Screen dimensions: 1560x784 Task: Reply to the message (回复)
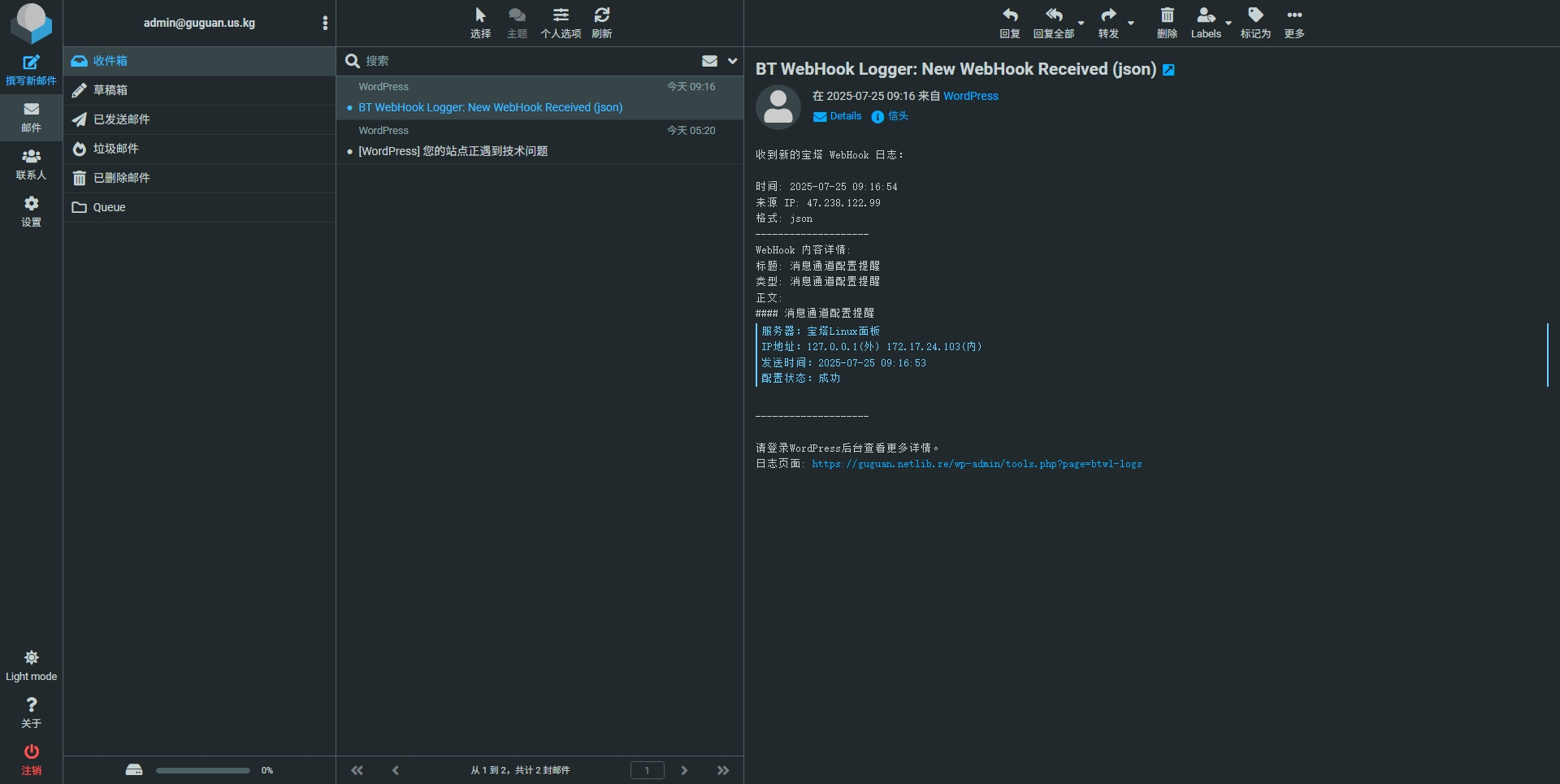coord(1010,23)
